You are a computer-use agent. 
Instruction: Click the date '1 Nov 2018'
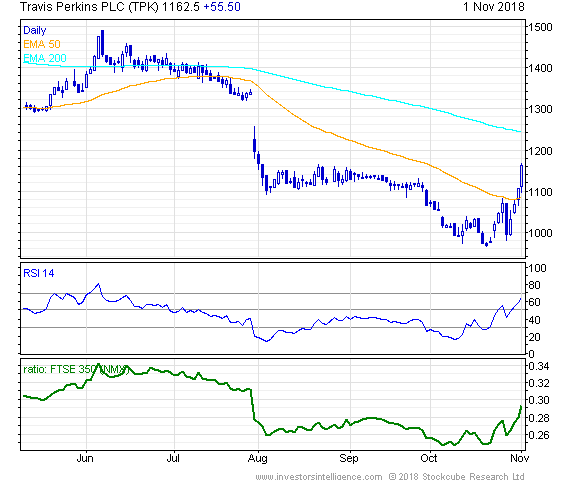(494, 7)
